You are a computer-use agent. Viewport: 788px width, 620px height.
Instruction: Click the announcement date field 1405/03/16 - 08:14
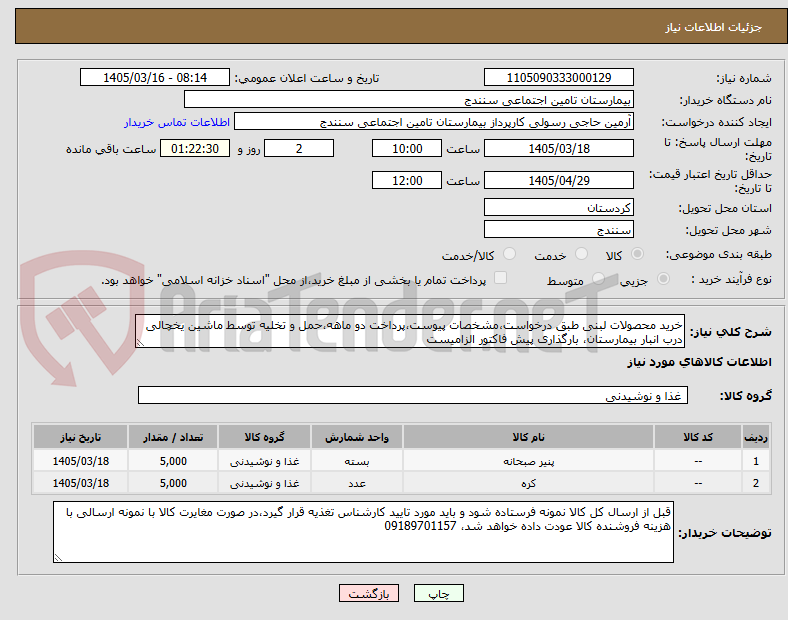pos(155,77)
